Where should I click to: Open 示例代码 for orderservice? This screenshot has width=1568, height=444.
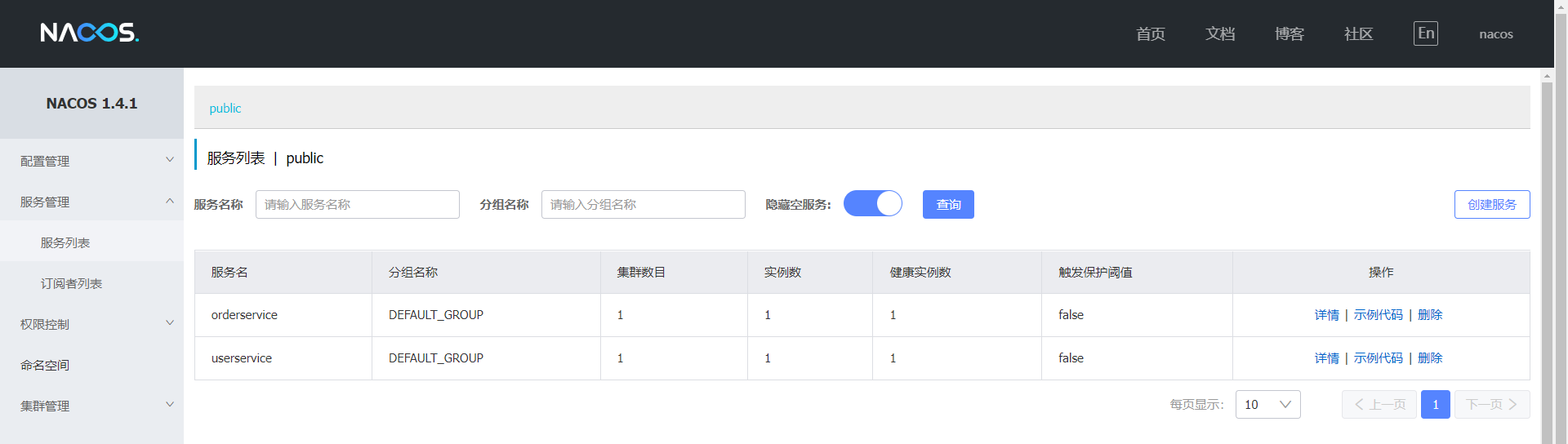(1379, 315)
